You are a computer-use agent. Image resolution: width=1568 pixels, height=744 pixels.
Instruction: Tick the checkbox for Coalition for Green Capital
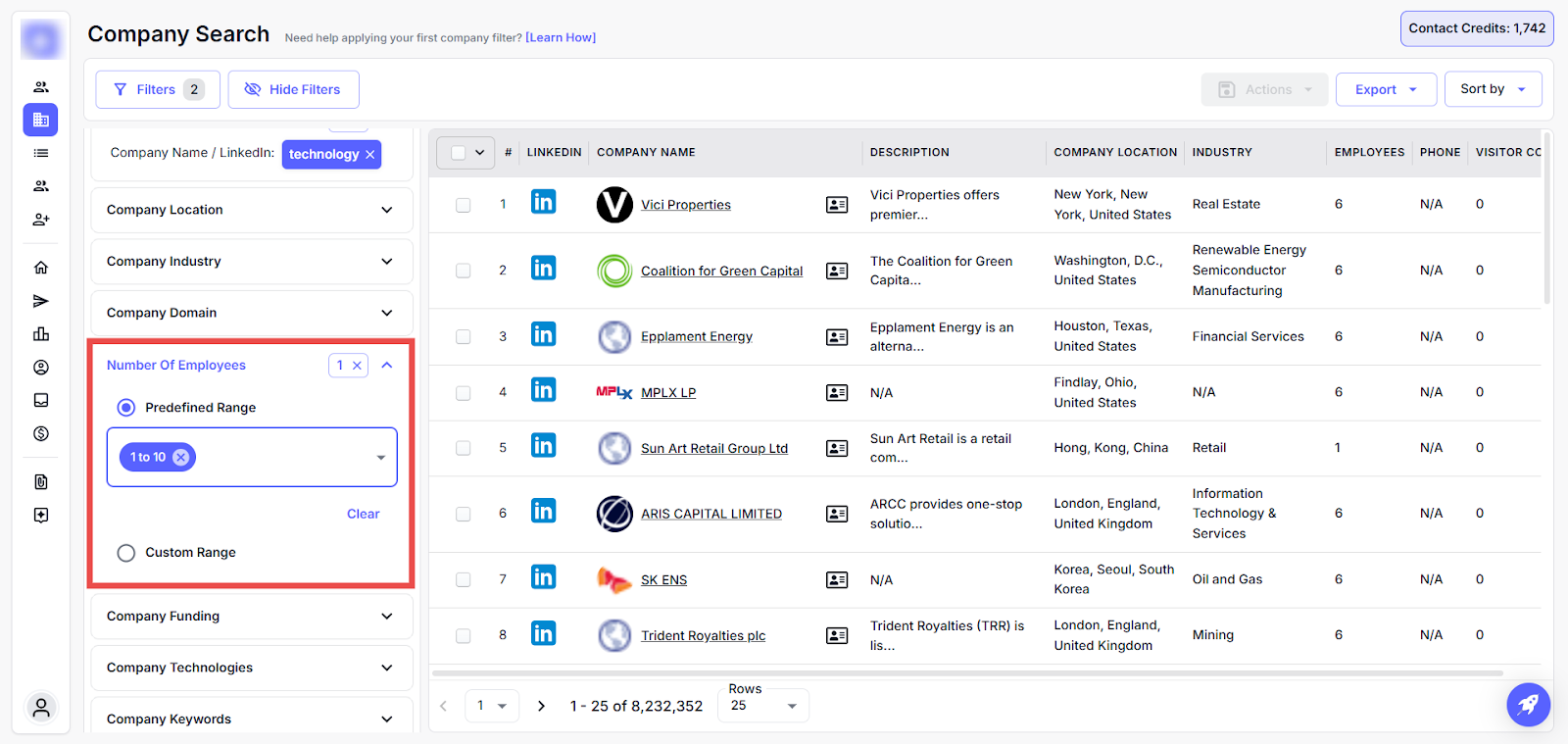pos(463,271)
